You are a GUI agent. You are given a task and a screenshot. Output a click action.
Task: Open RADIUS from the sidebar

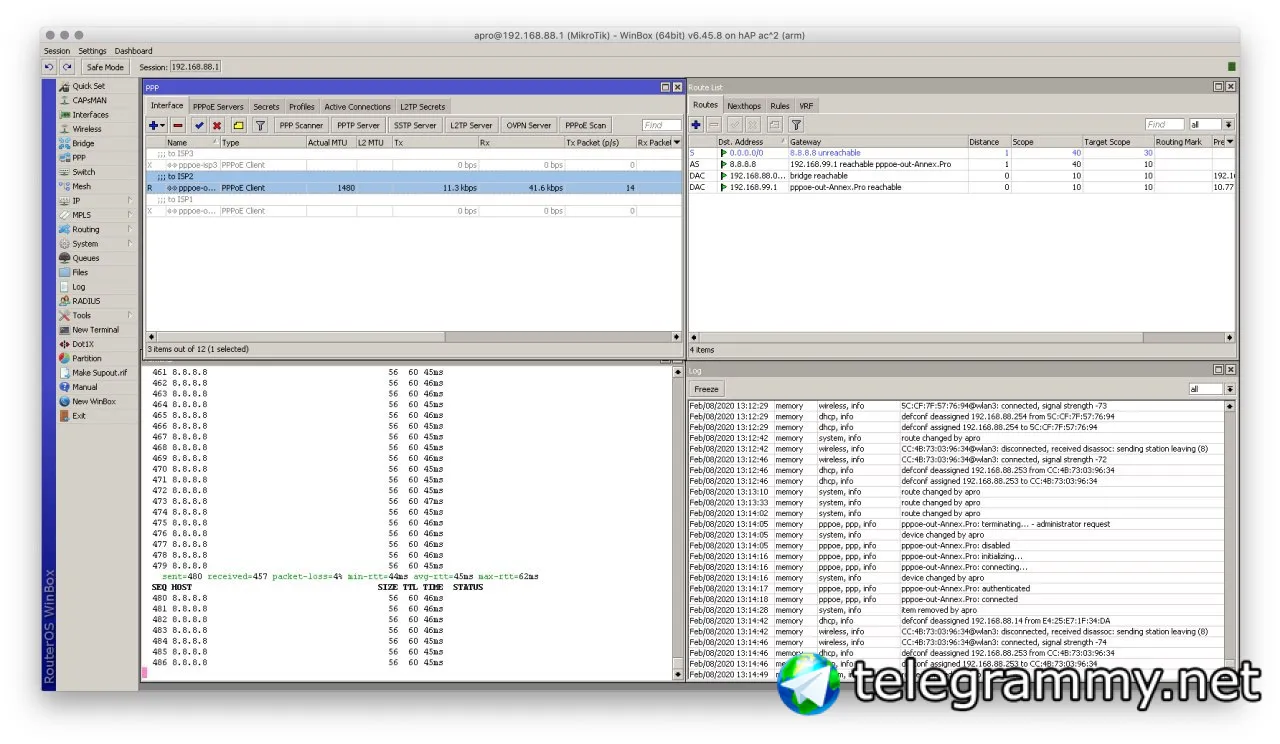86,301
